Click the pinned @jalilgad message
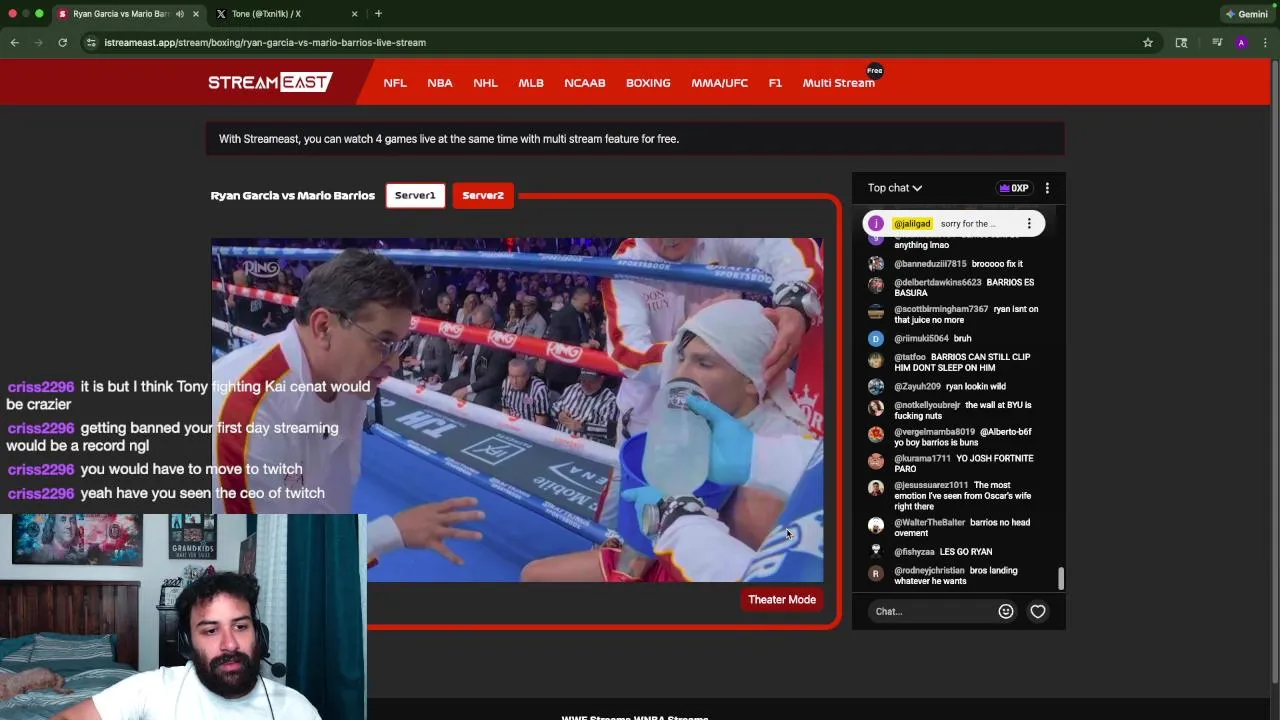Viewport: 1280px width, 720px height. tap(954, 224)
